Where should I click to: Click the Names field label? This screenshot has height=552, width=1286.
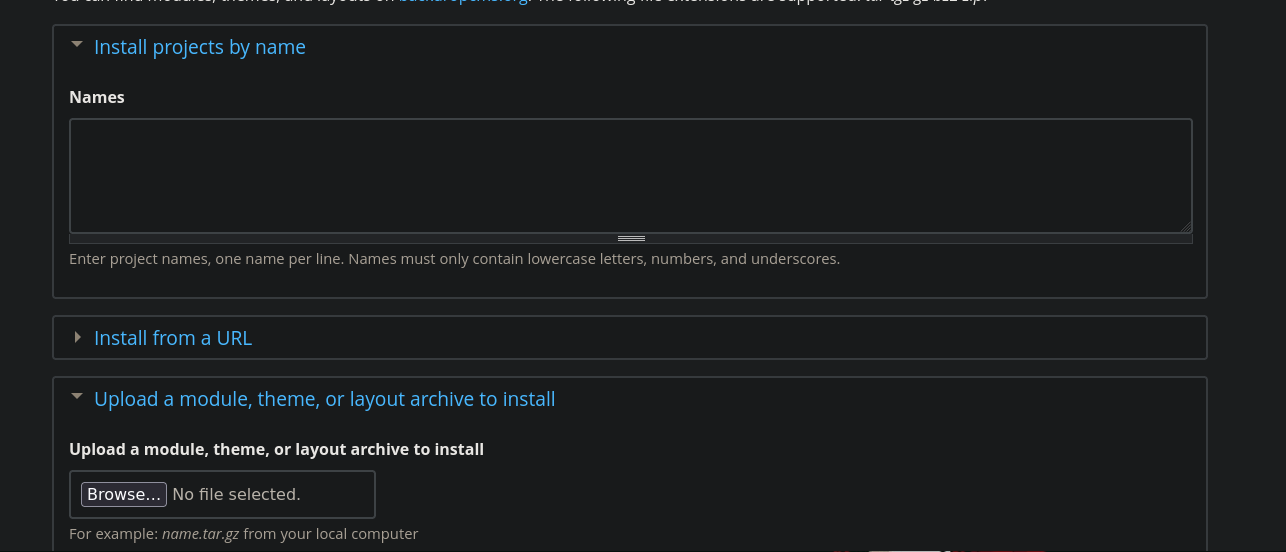(97, 97)
